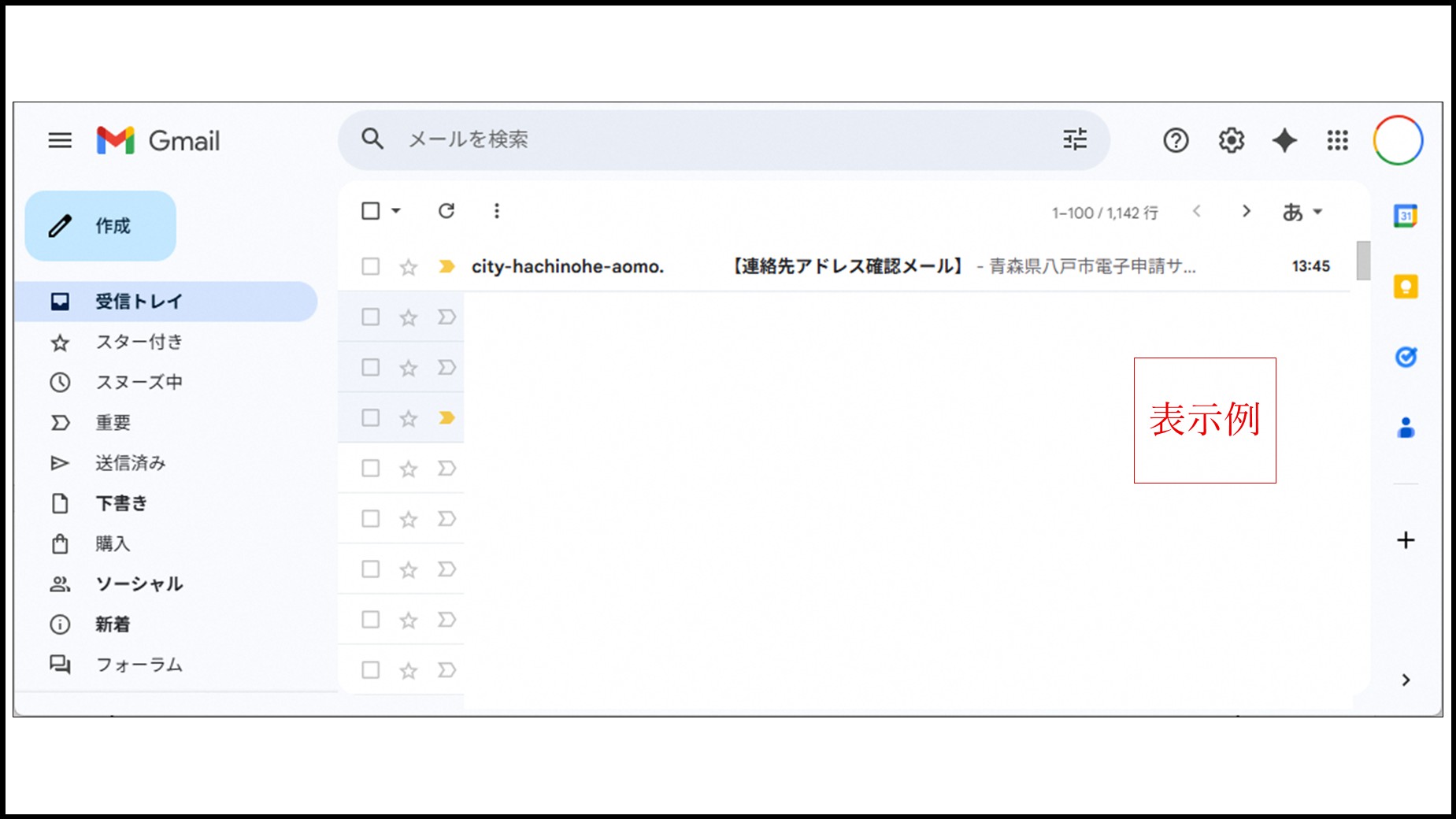Open Google Calendar in the side panel
This screenshot has height=819, width=1456.
tap(1406, 215)
